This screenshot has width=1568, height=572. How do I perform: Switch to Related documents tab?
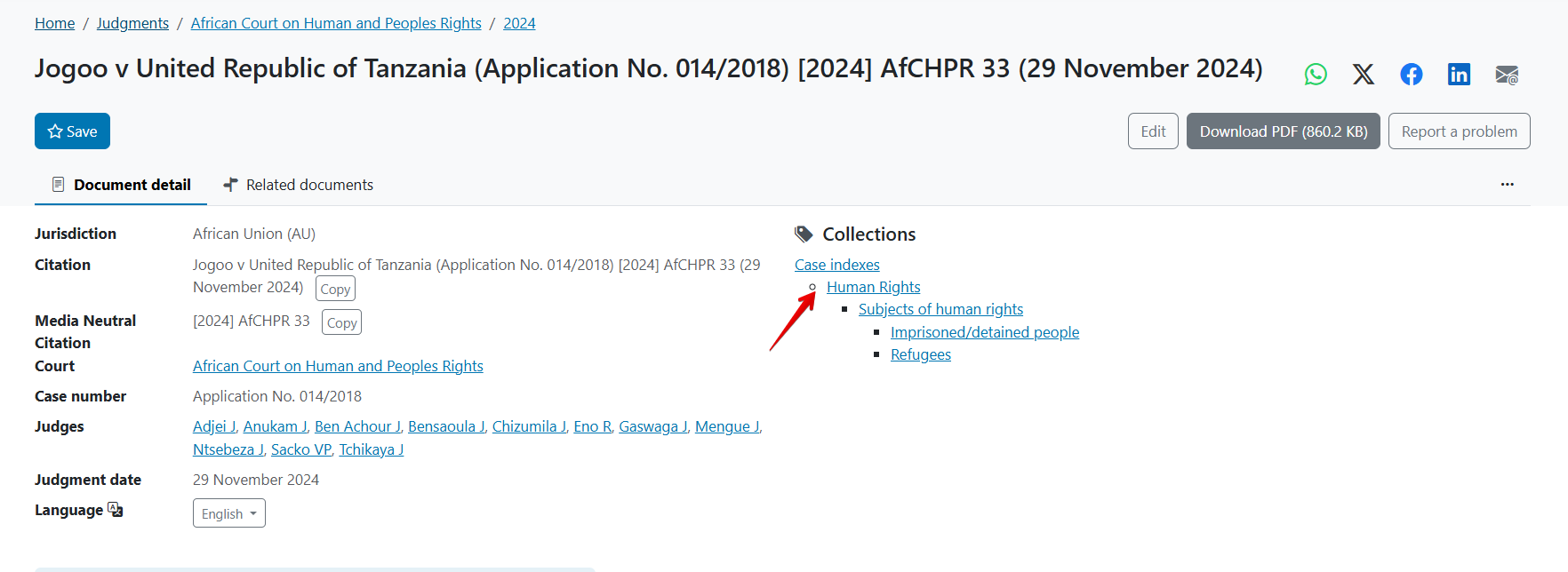299,185
